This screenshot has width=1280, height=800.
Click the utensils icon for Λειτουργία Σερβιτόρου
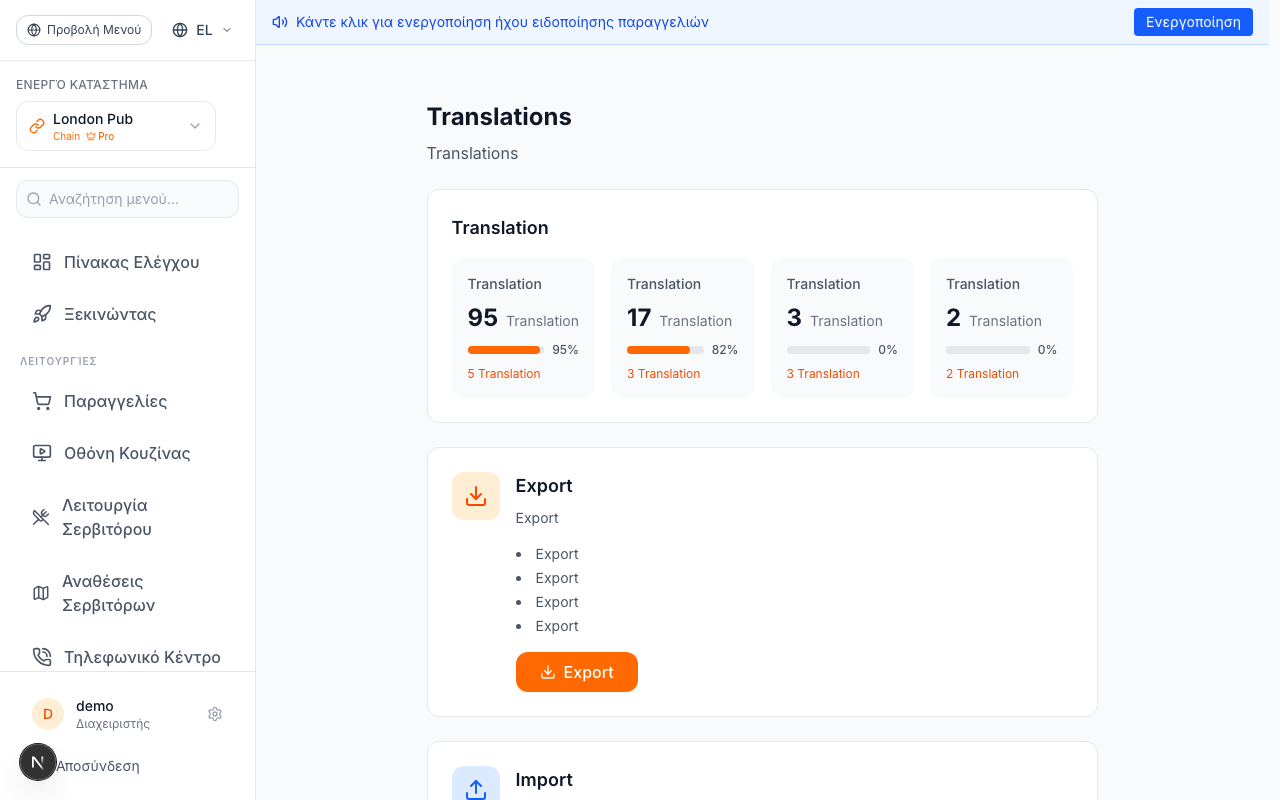[x=41, y=517]
